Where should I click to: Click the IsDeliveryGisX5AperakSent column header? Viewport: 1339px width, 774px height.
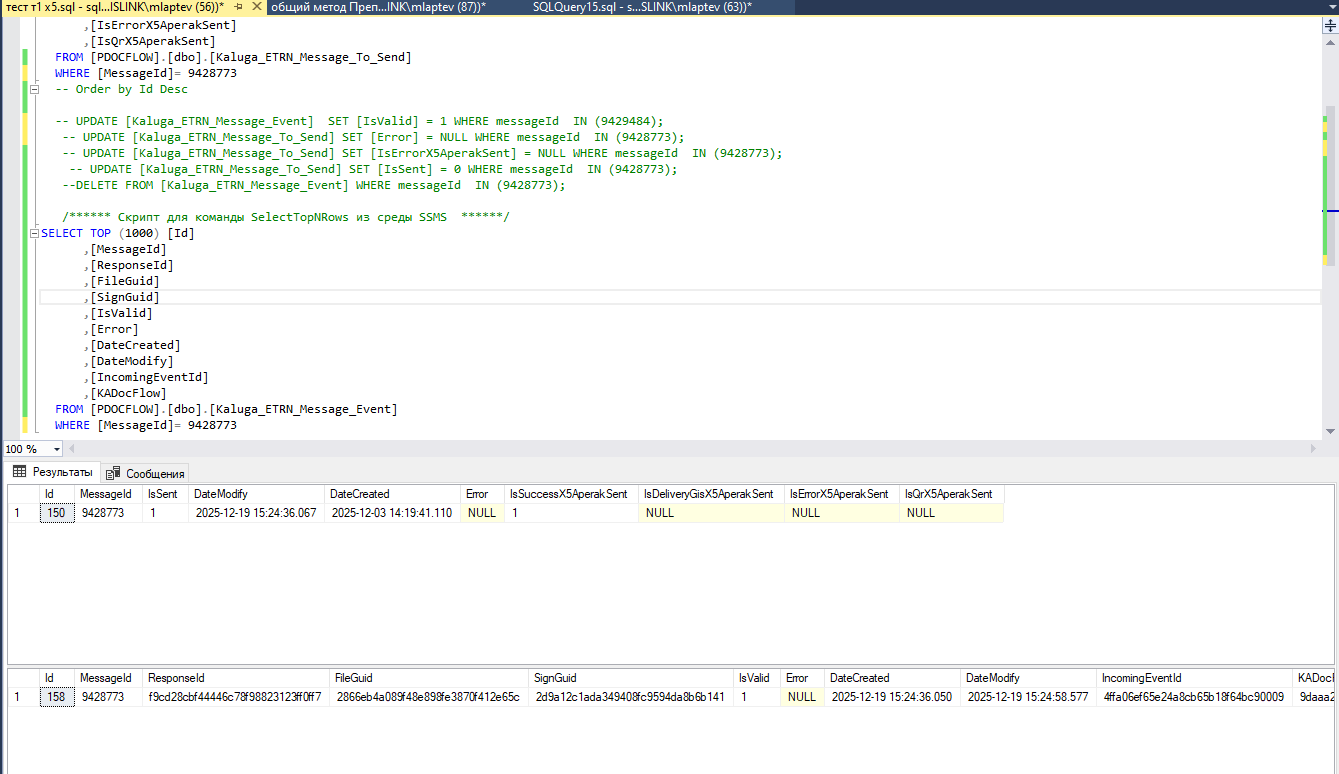coord(711,494)
